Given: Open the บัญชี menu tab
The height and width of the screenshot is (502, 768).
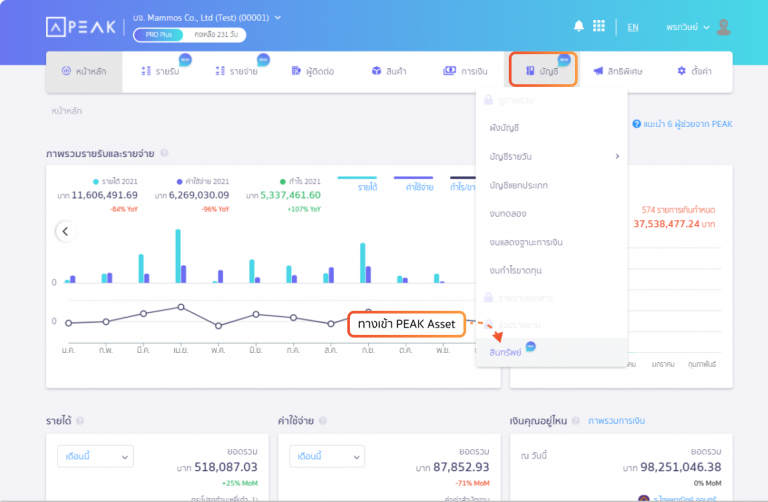Looking at the screenshot, I should (543, 72).
